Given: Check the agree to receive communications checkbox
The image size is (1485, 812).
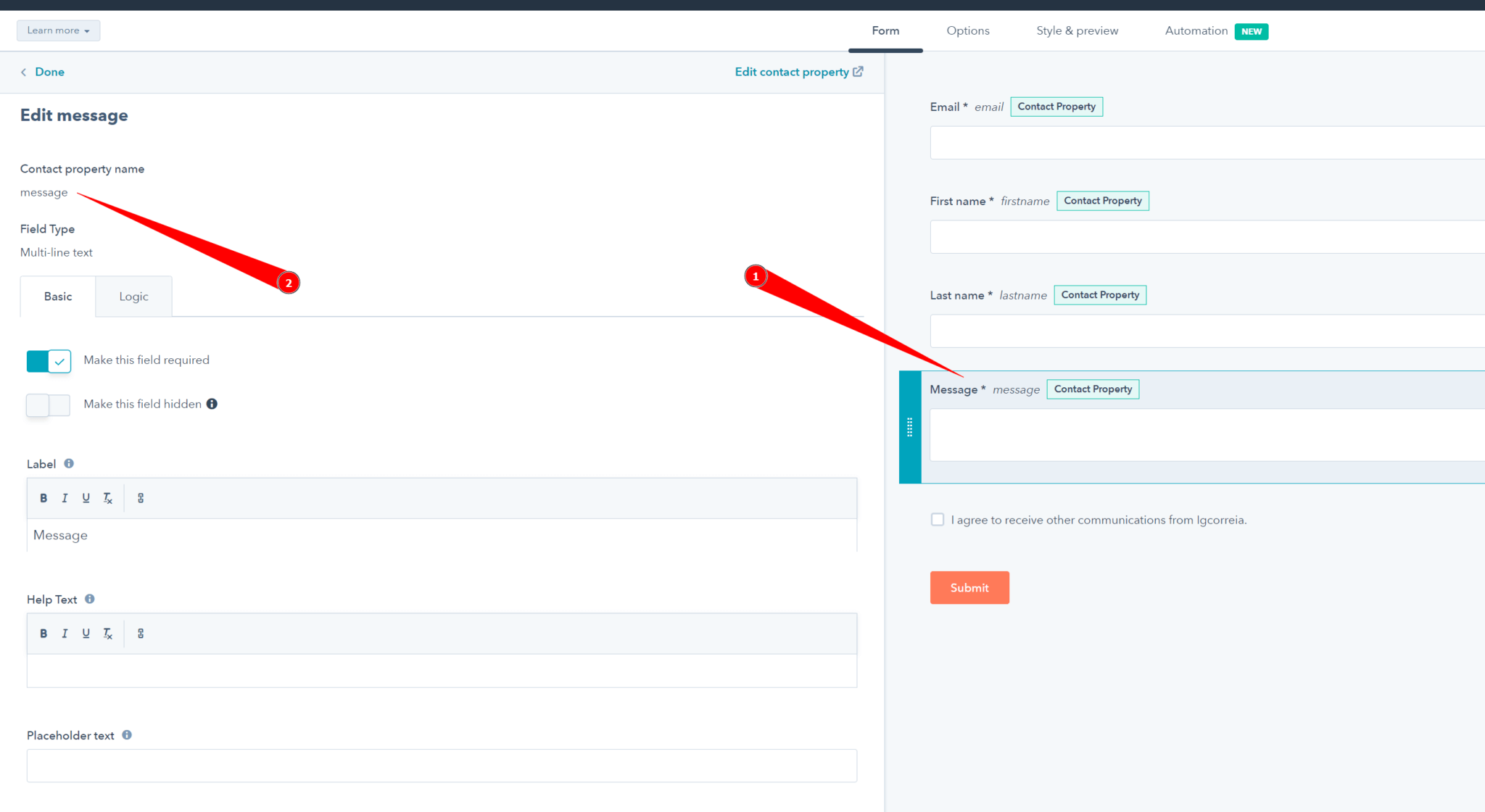Looking at the screenshot, I should pos(938,520).
